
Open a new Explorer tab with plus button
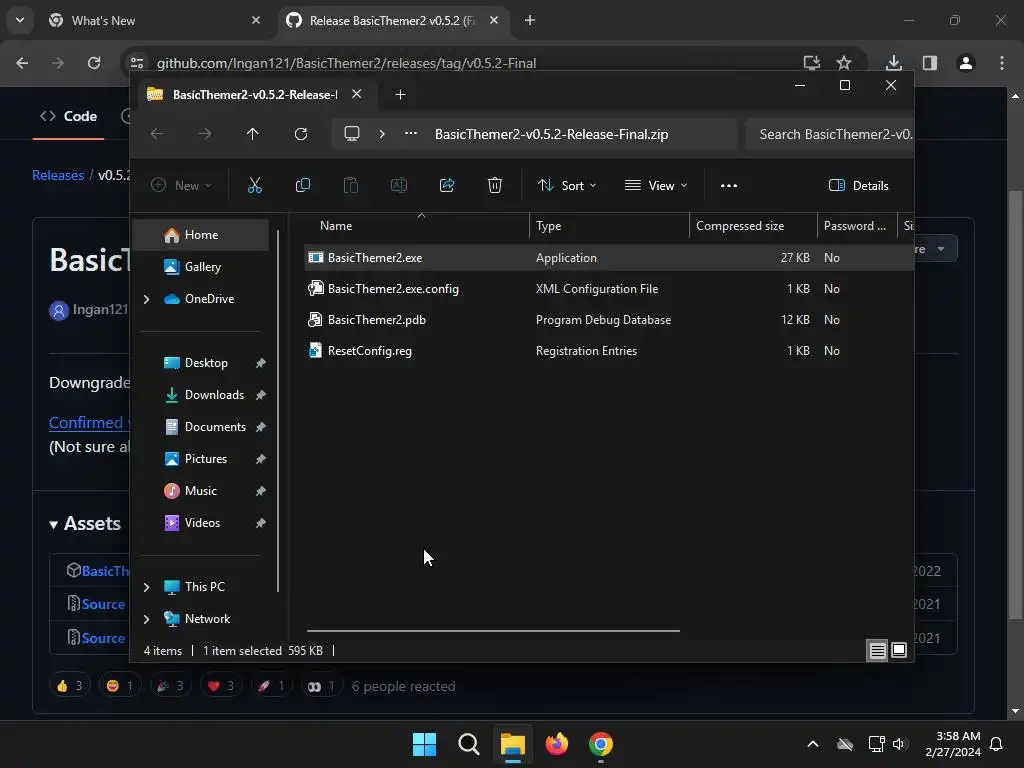400,95
